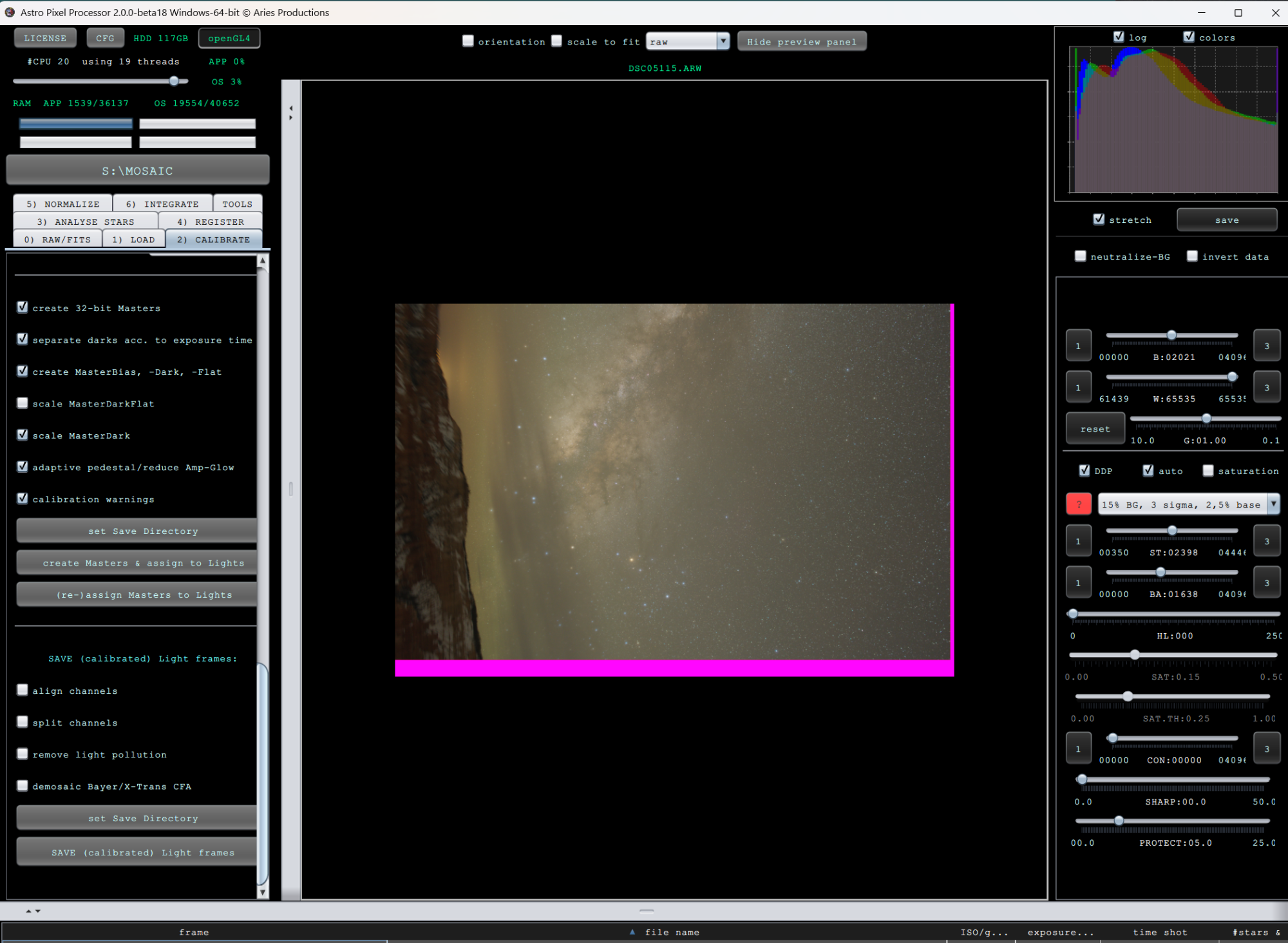The height and width of the screenshot is (943, 1288).
Task: Collapse the left panel using the side arrow
Action: point(291,108)
